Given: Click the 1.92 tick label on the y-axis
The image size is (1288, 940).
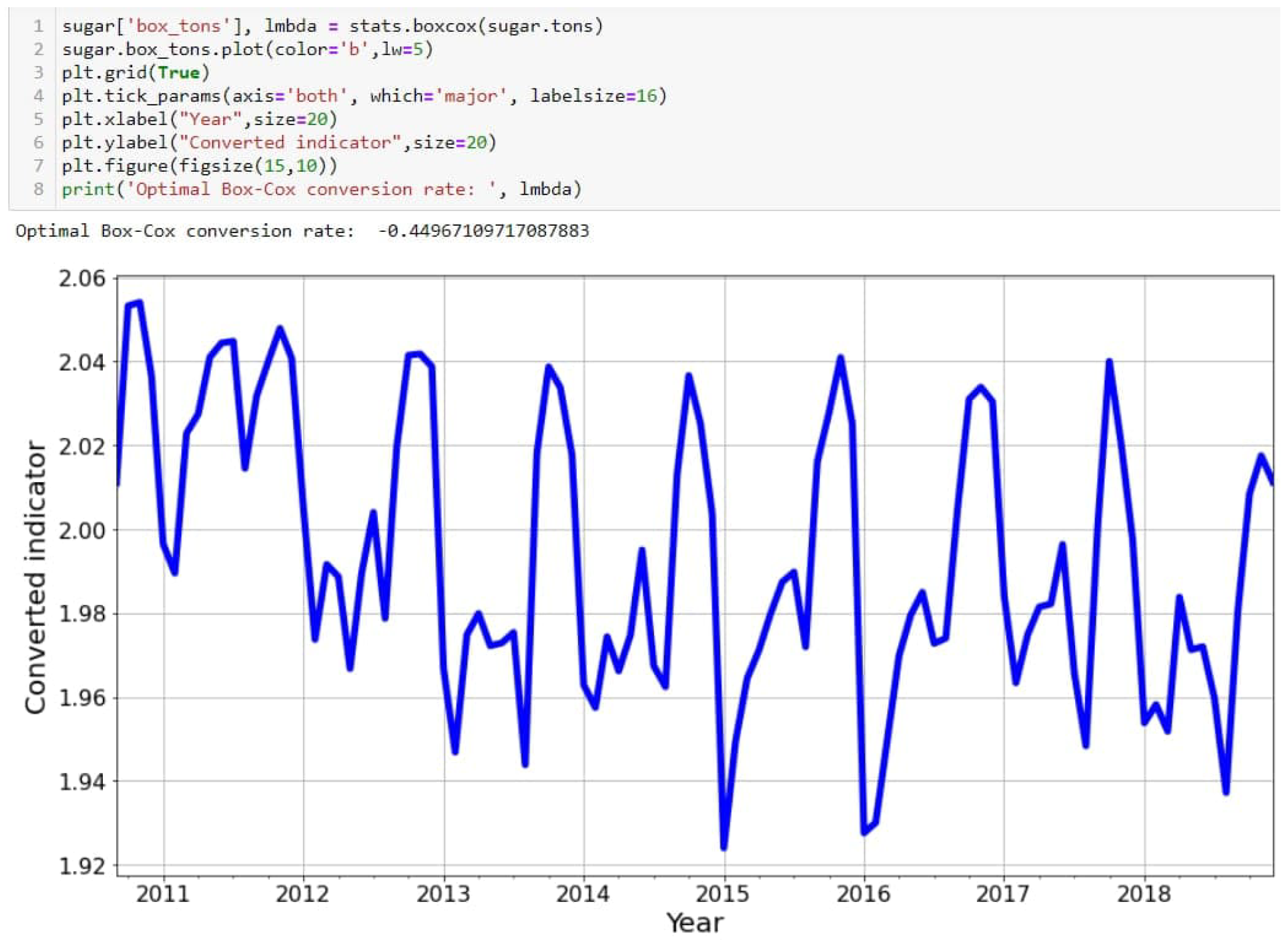Looking at the screenshot, I should click(83, 866).
